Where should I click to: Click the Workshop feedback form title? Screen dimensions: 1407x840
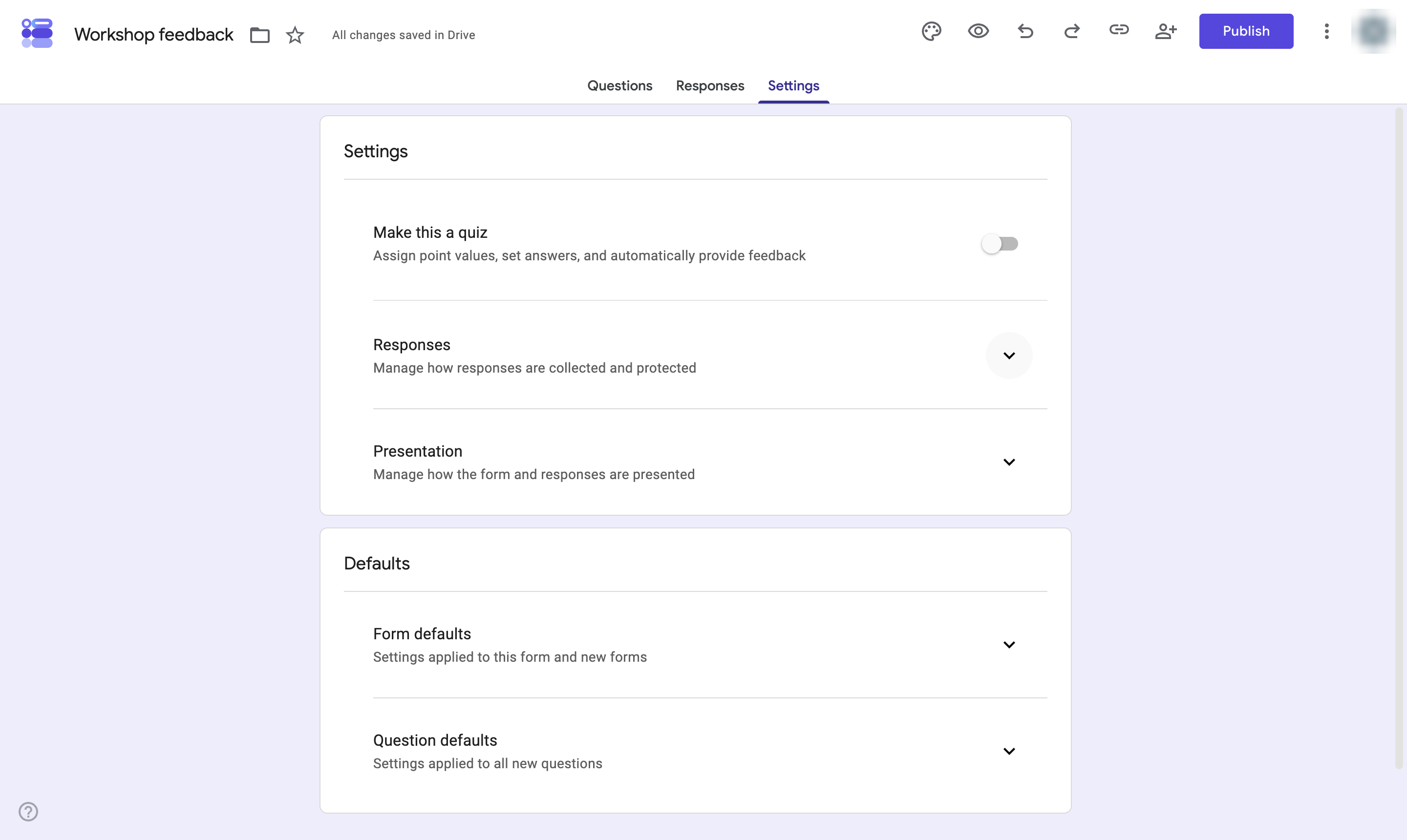153,35
